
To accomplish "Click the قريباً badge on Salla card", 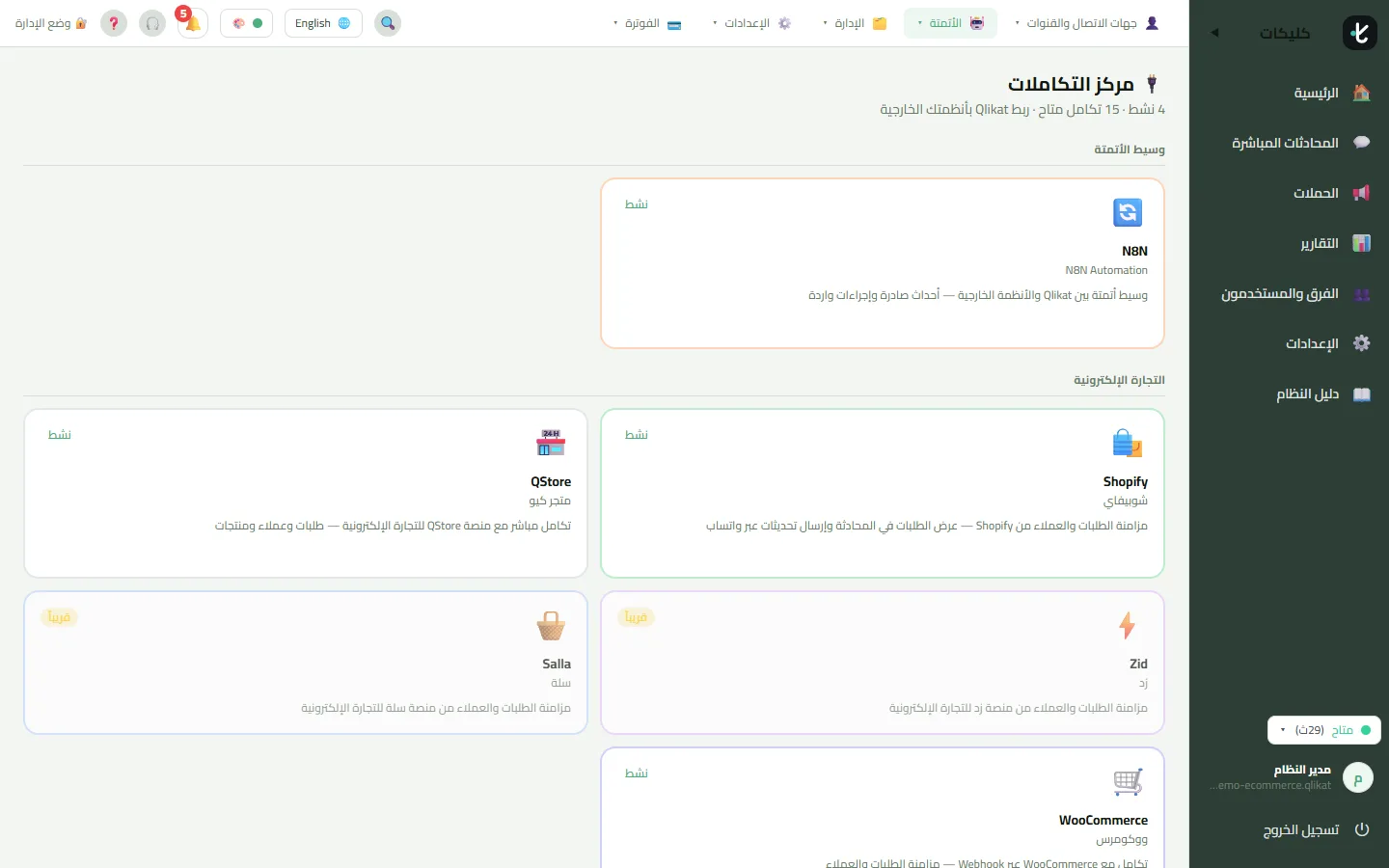I will [x=59, y=617].
